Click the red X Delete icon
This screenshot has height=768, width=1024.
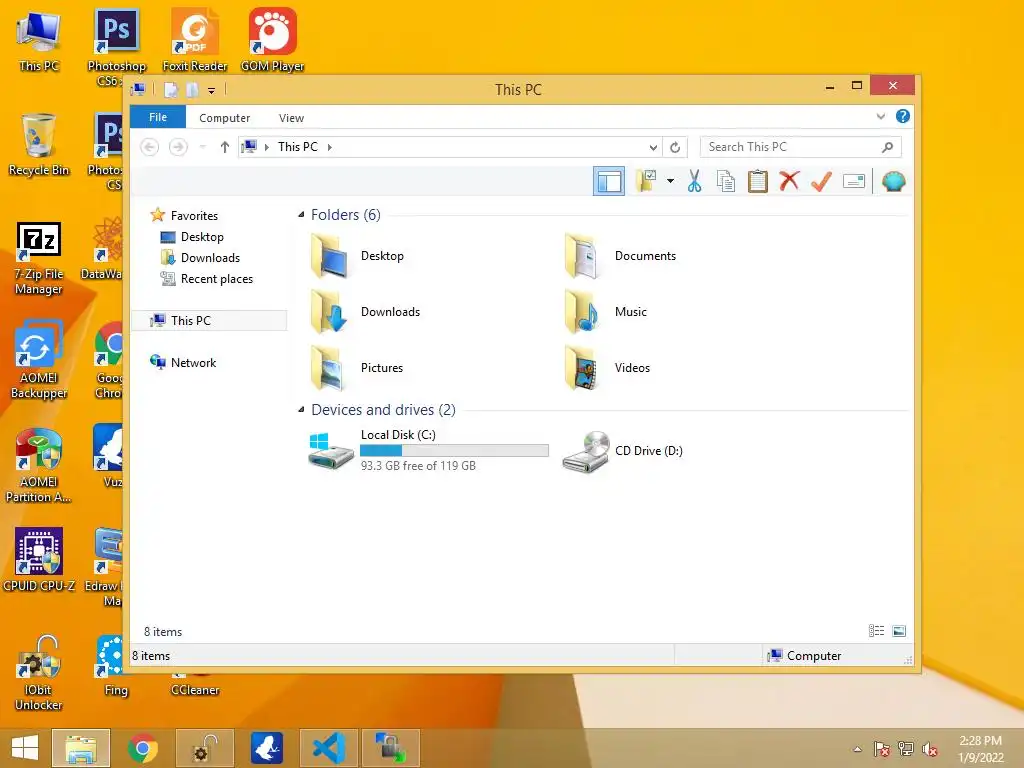[789, 181]
